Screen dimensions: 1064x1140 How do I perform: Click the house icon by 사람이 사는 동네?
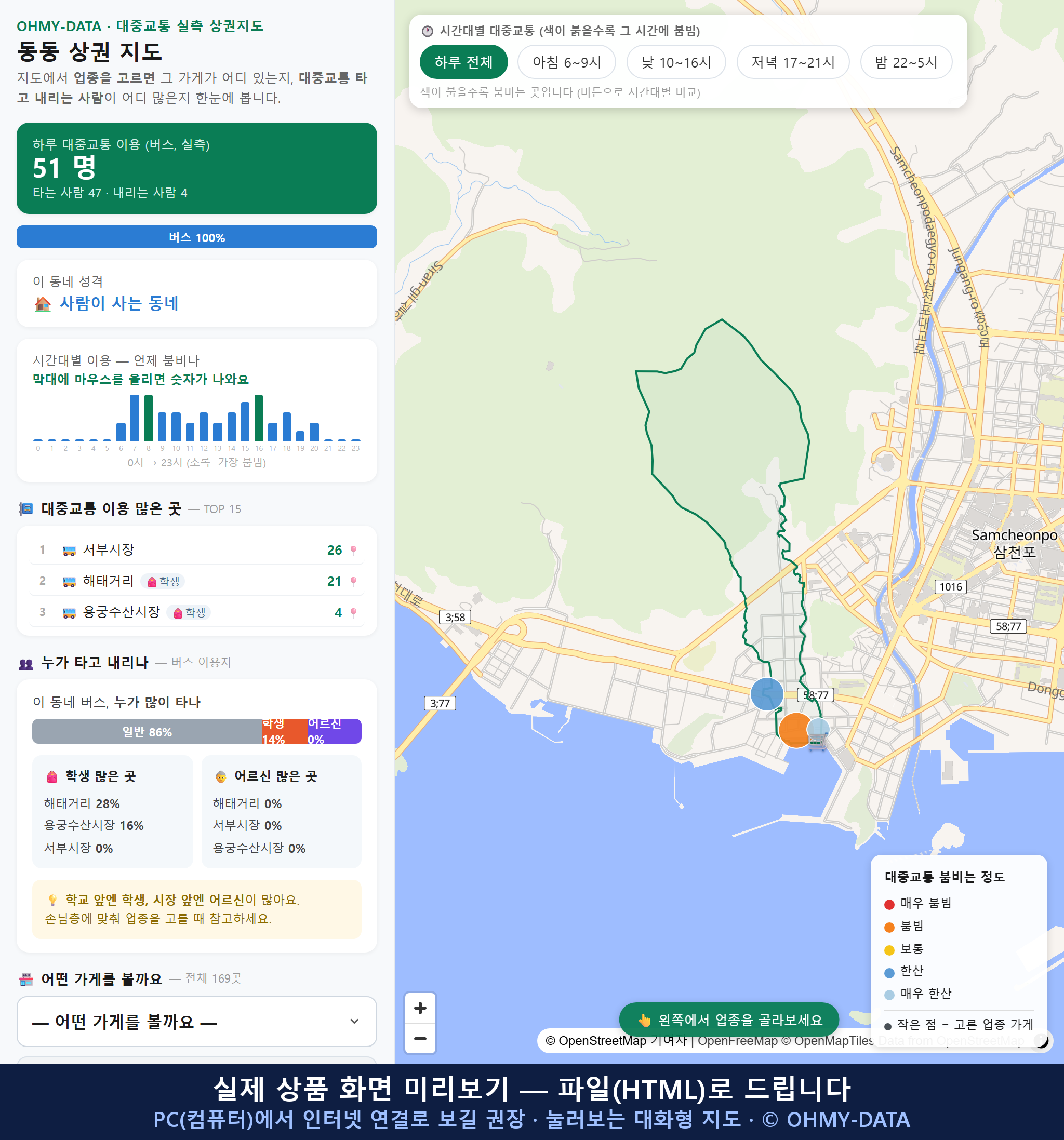pos(43,303)
